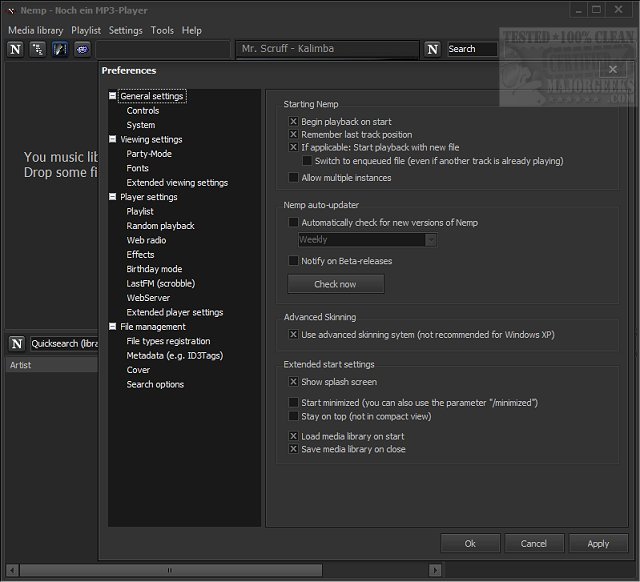Screen dimensions: 640x582
Task: Collapse the Viewing settings tree node
Action: coord(113,139)
